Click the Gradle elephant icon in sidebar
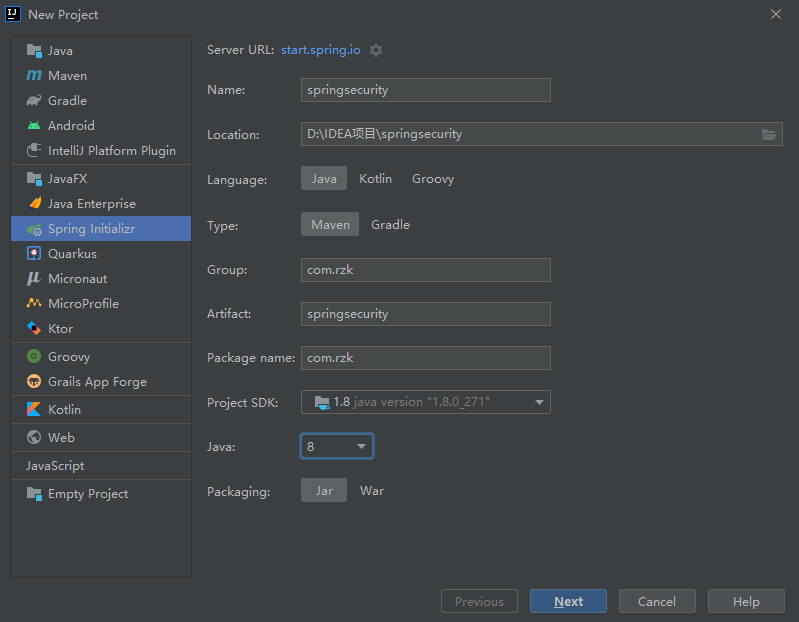 [x=34, y=101]
